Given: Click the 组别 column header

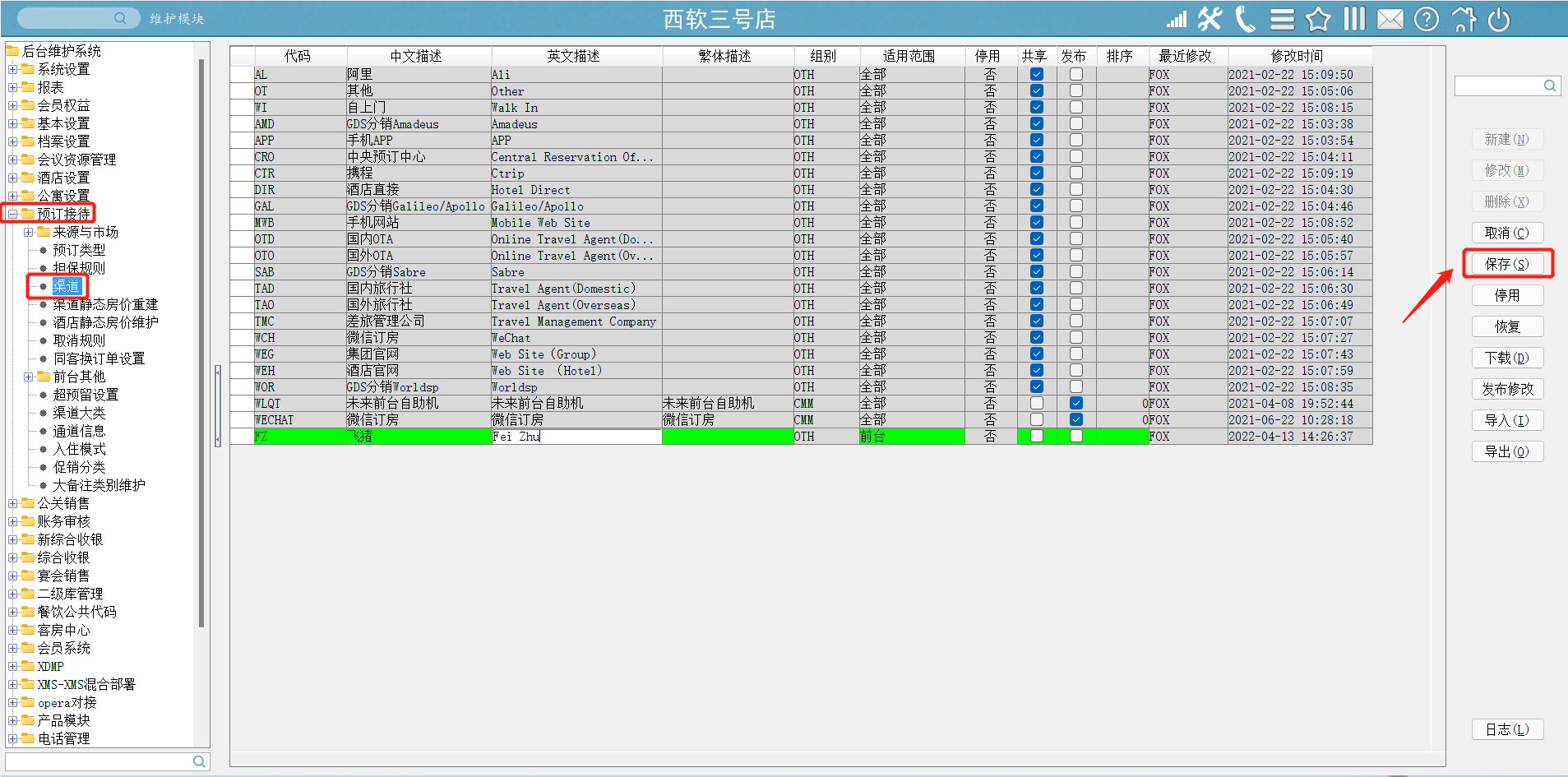Looking at the screenshot, I should tap(825, 56).
